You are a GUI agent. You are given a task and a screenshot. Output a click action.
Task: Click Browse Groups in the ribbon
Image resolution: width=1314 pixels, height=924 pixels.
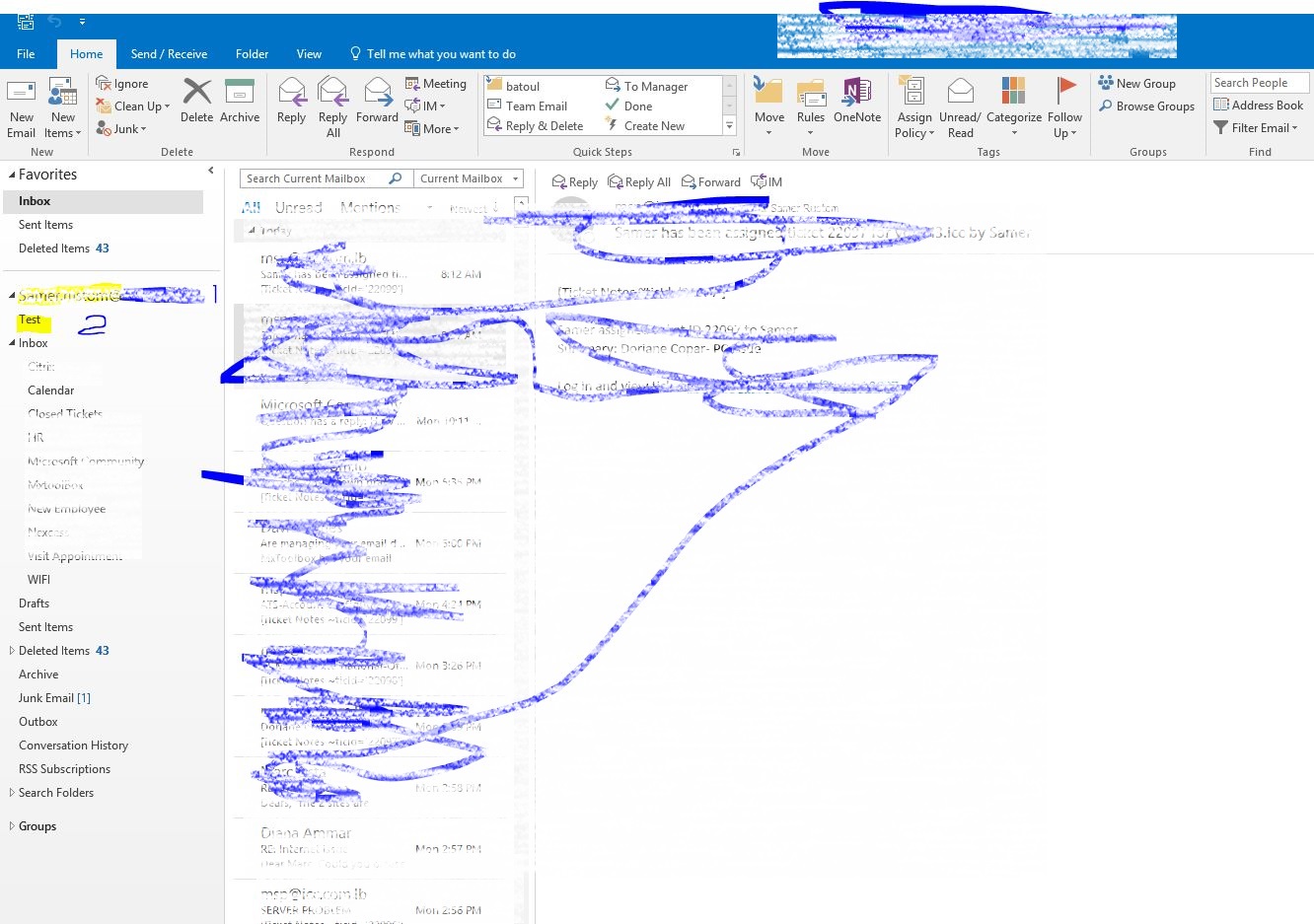point(1147,106)
